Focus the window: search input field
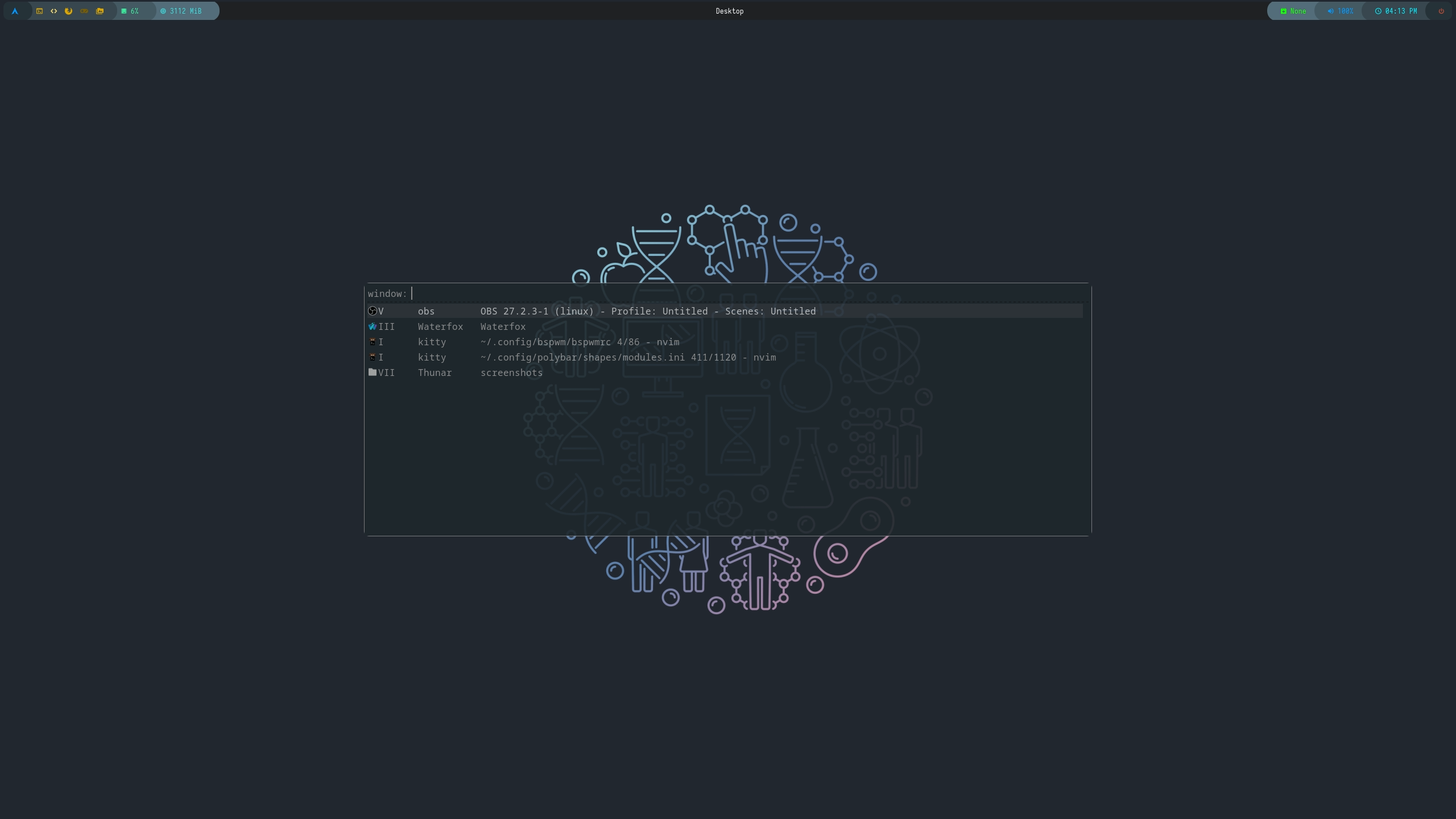Viewport: 1456px width, 819px height. tap(739, 293)
